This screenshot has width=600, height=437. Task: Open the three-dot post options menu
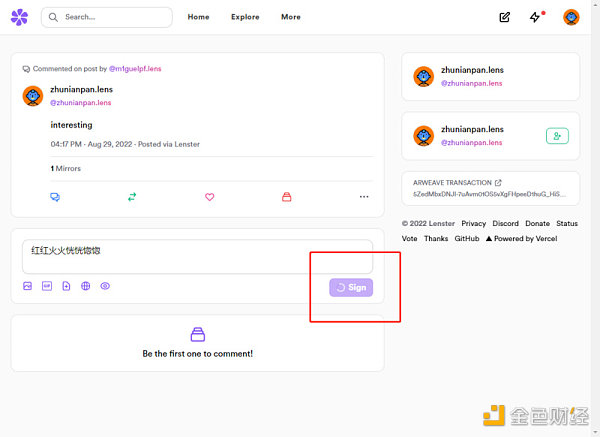(x=364, y=197)
